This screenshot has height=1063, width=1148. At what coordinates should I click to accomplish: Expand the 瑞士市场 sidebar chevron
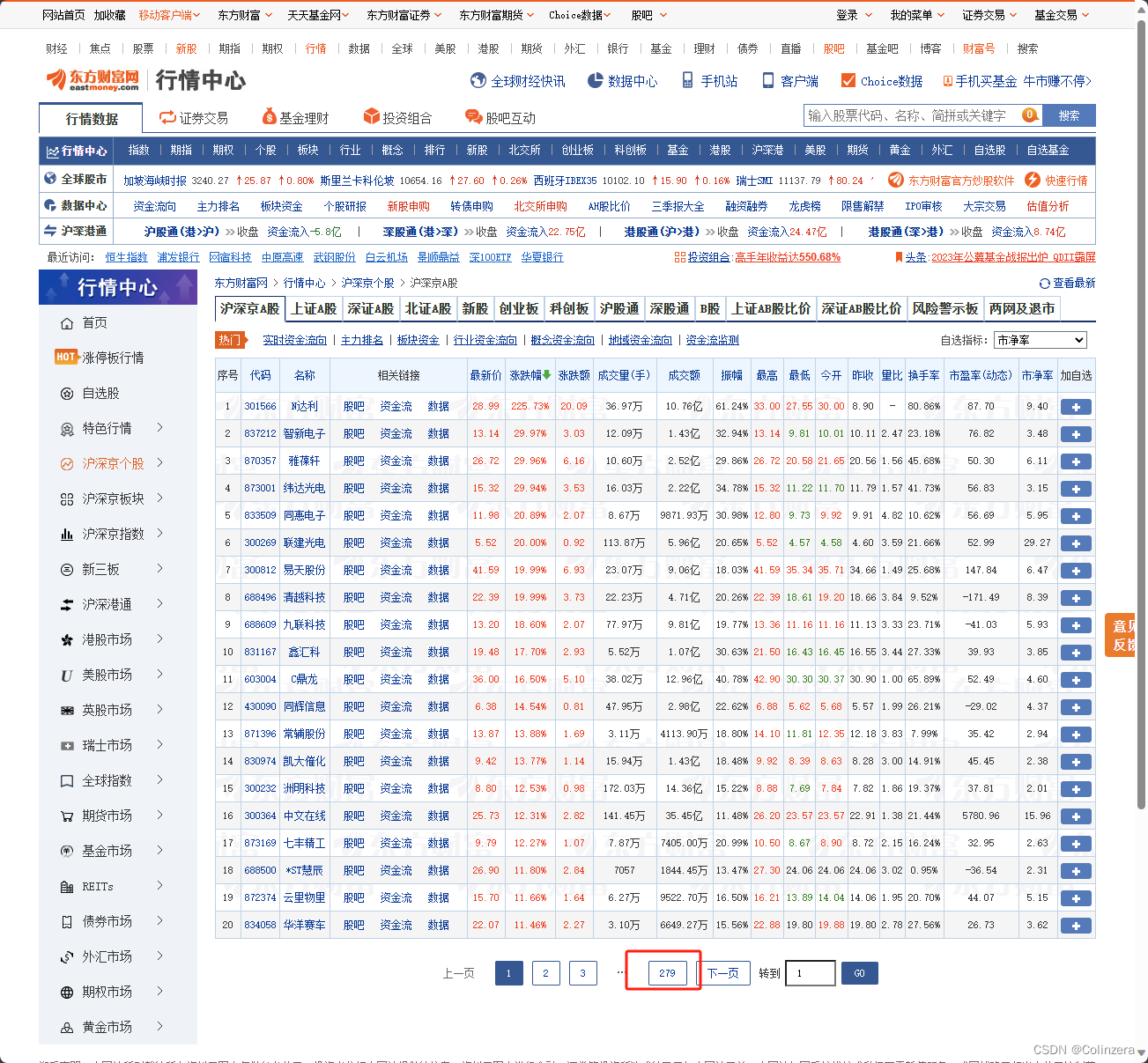pos(160,745)
